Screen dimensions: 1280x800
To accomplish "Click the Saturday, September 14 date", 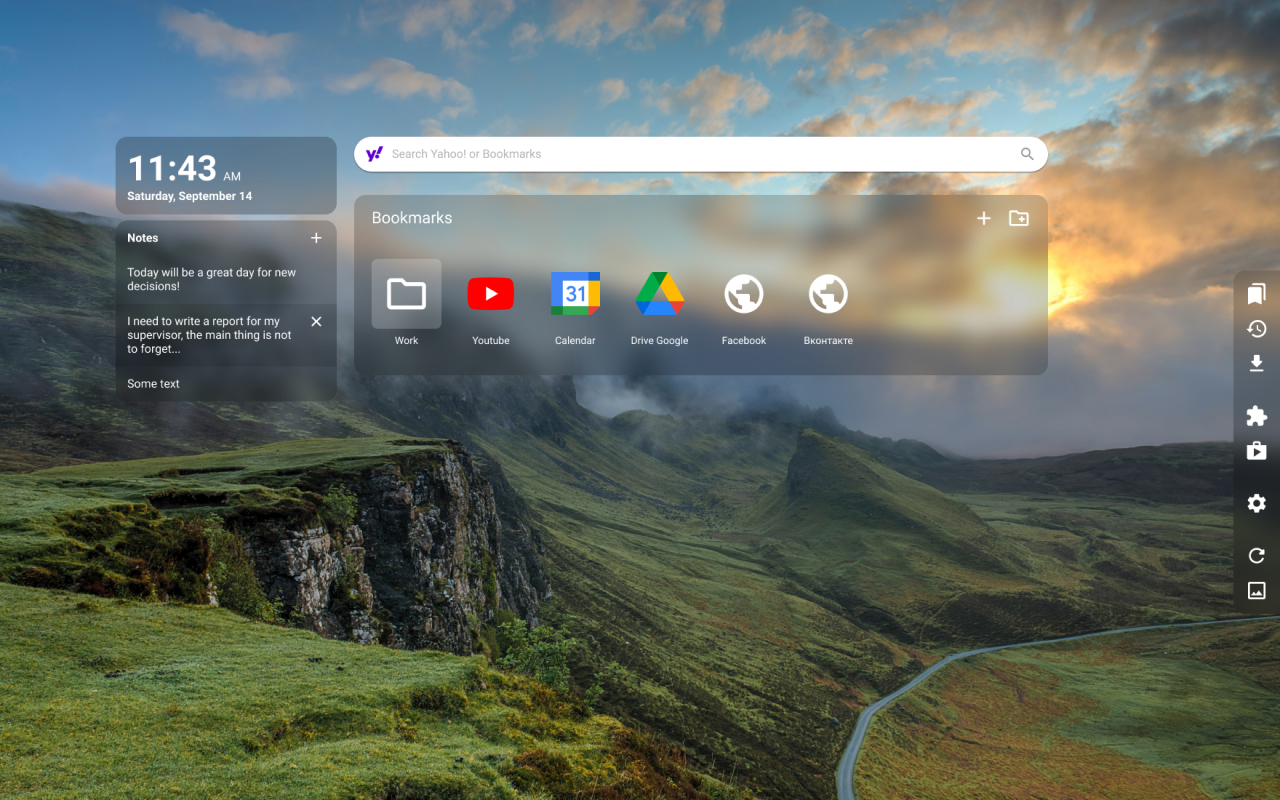I will pos(190,197).
